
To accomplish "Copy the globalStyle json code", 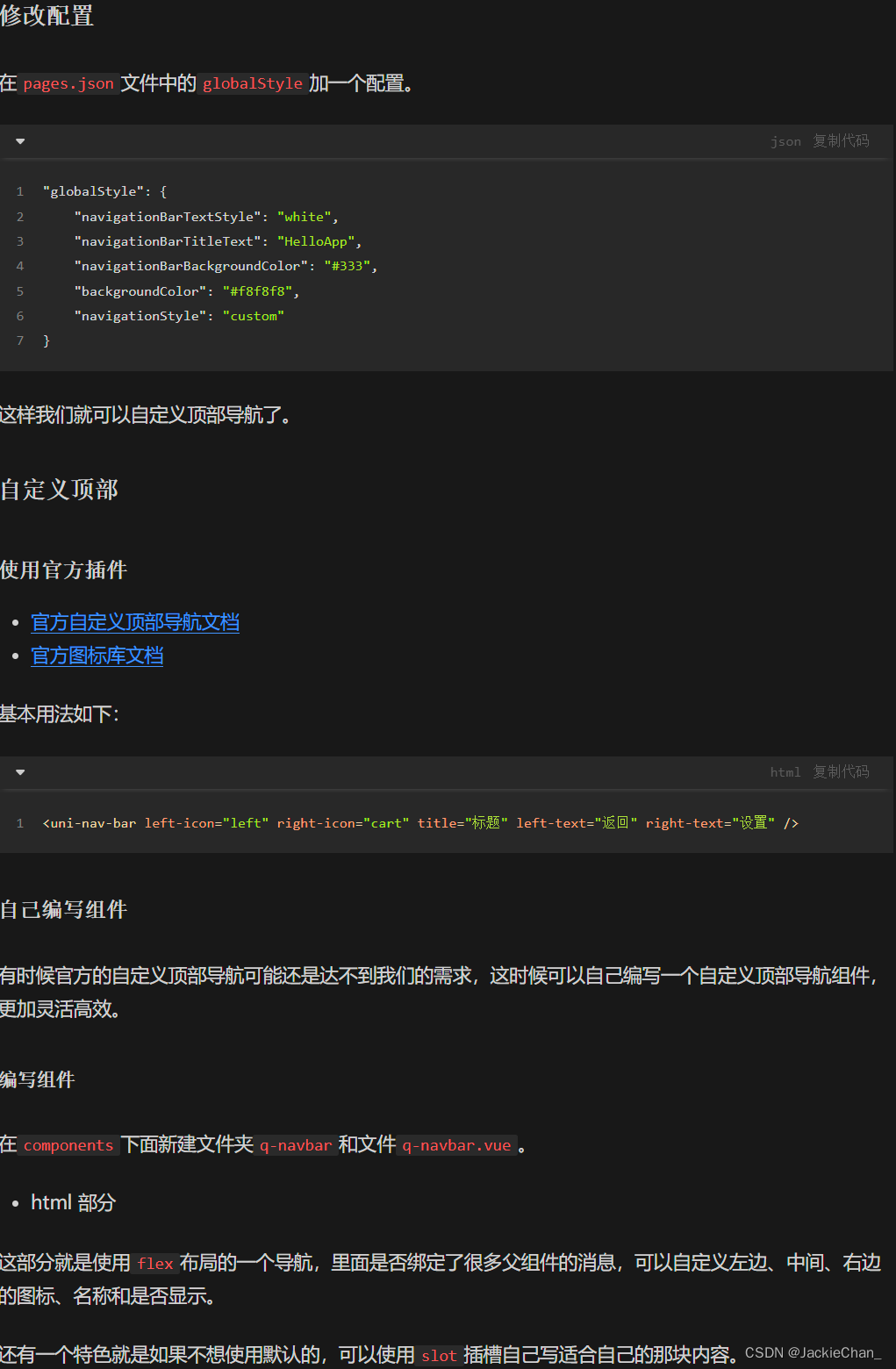I will [840, 140].
